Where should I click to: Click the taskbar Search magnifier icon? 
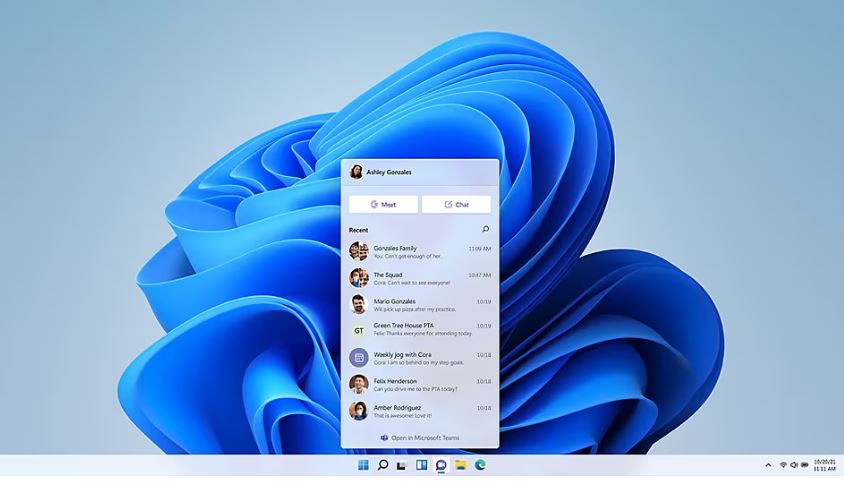coord(383,465)
